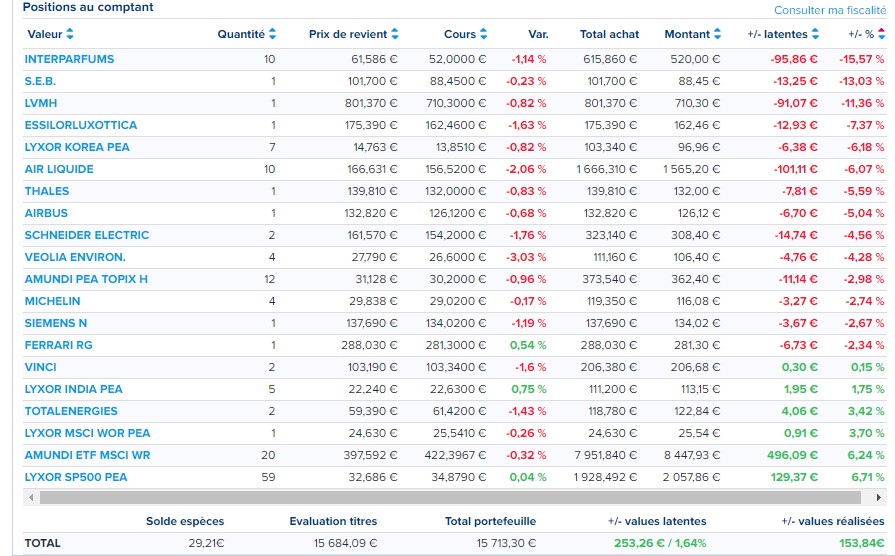Open the INTERPARFUMS position
The image size is (895, 556).
69,59
